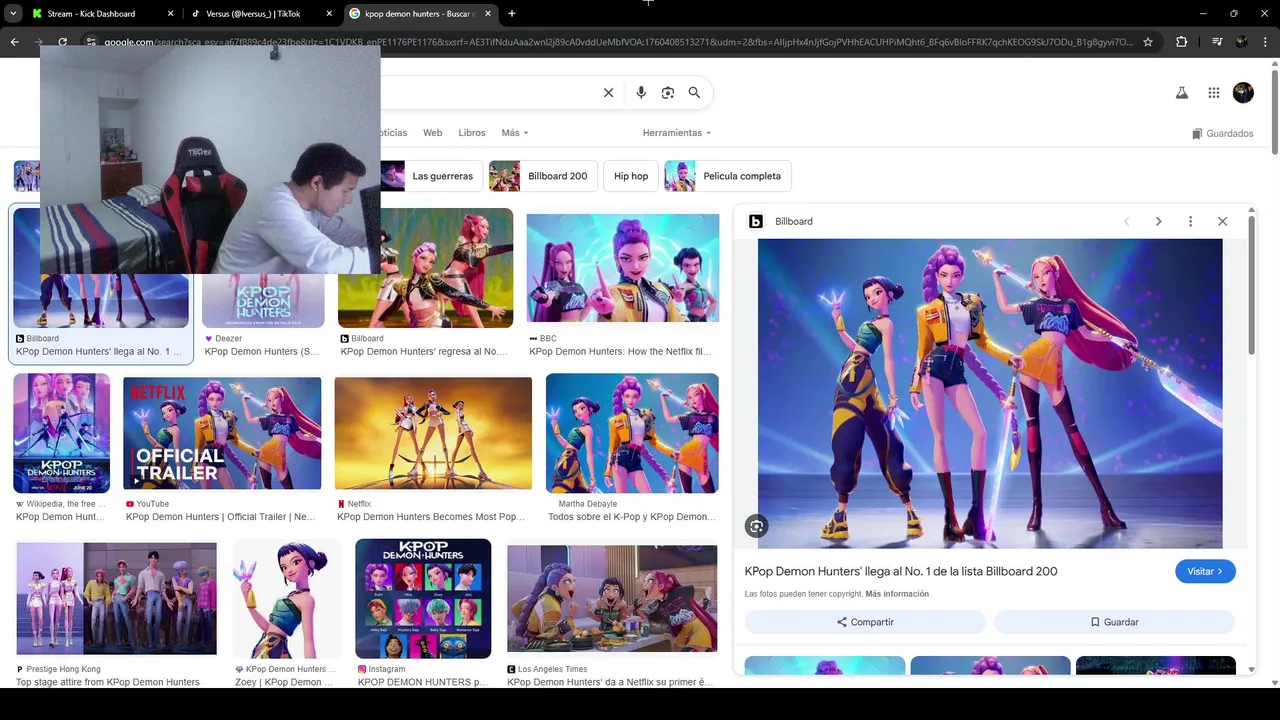Close the Billboard image preview panel

tap(1222, 221)
